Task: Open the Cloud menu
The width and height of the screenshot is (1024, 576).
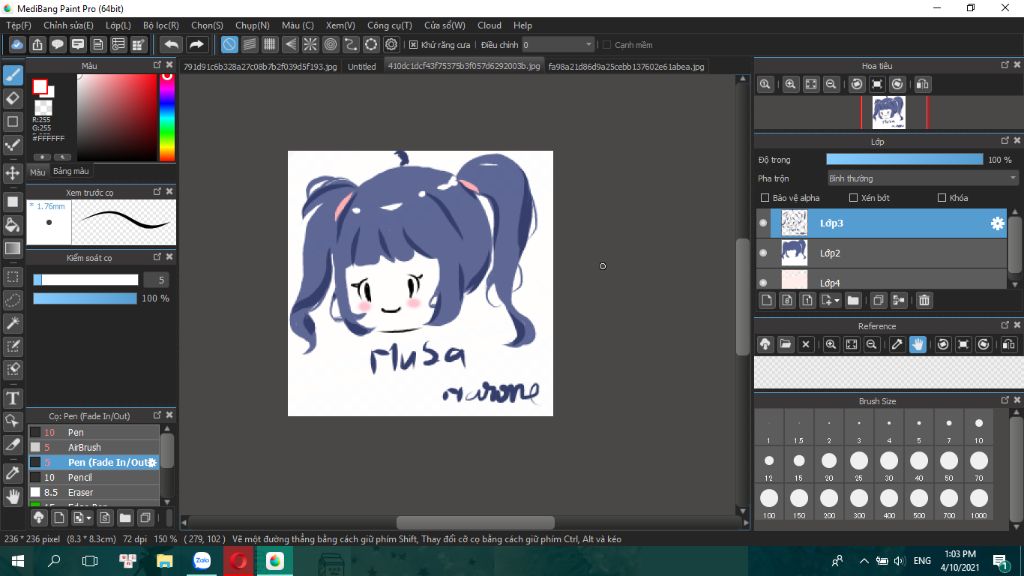Action: pyautogui.click(x=489, y=25)
